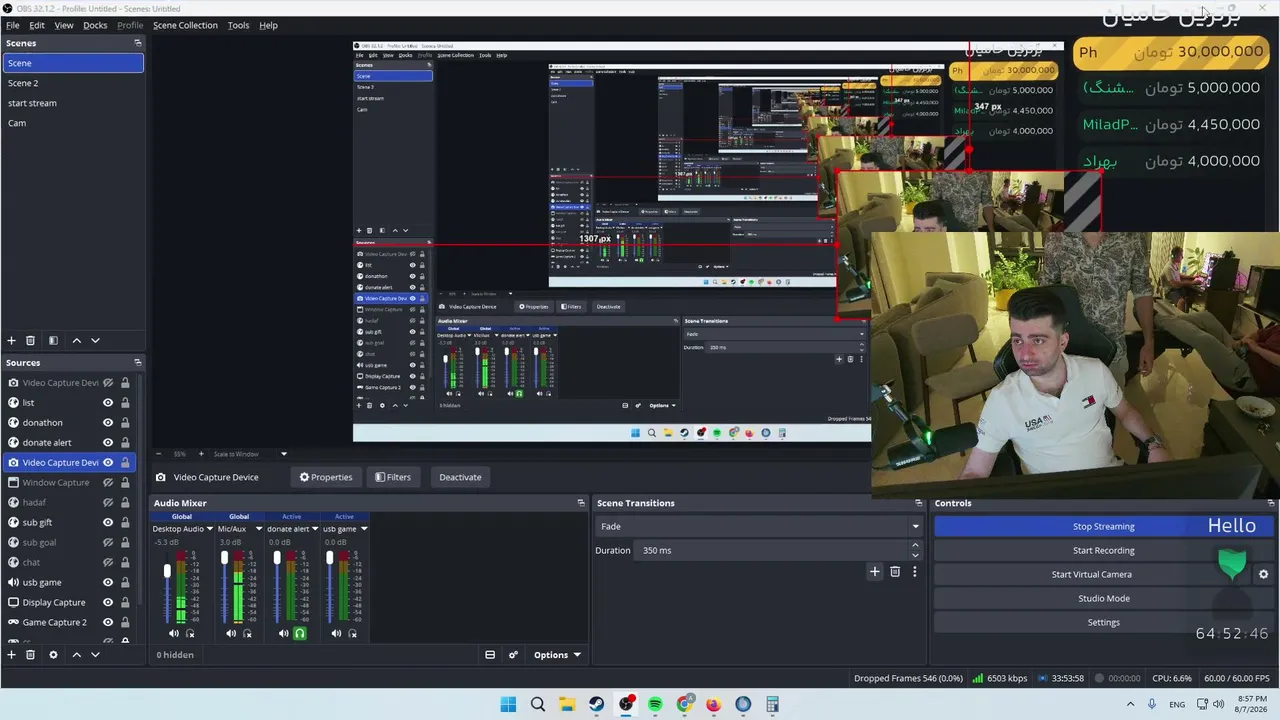This screenshot has height=720, width=1280.
Task: Open the Tools menu
Action: pos(238,25)
